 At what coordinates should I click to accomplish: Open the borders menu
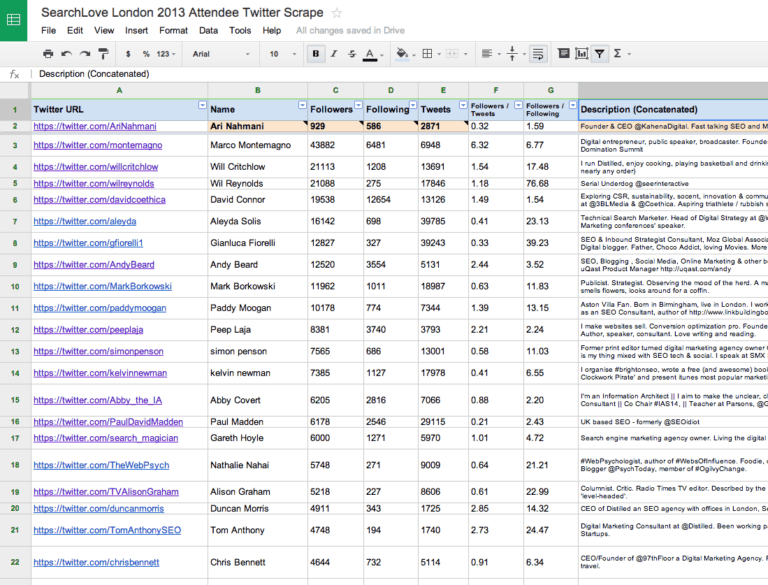428,54
